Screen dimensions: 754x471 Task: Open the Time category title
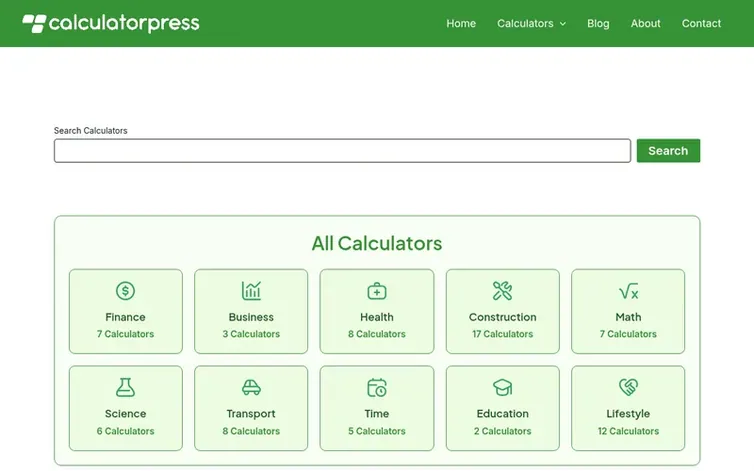coord(377,414)
